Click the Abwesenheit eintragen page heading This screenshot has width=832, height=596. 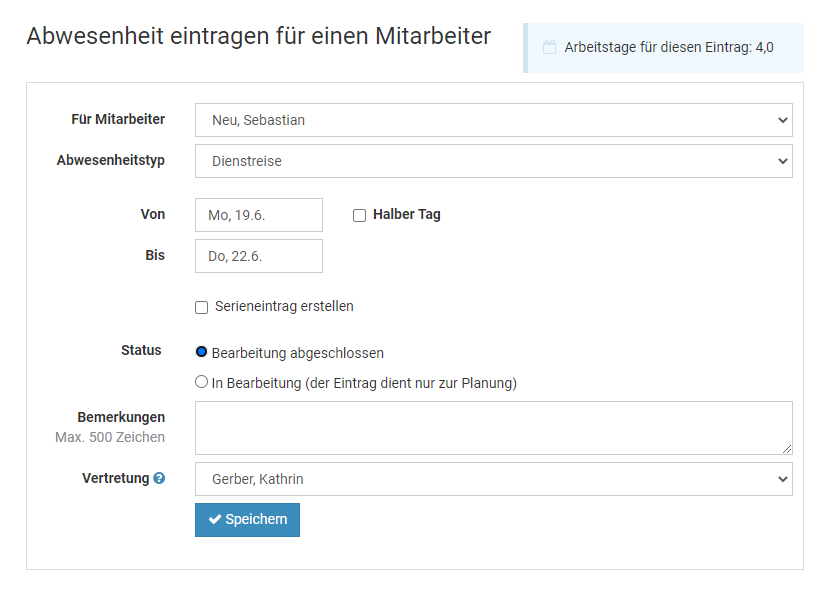click(258, 37)
